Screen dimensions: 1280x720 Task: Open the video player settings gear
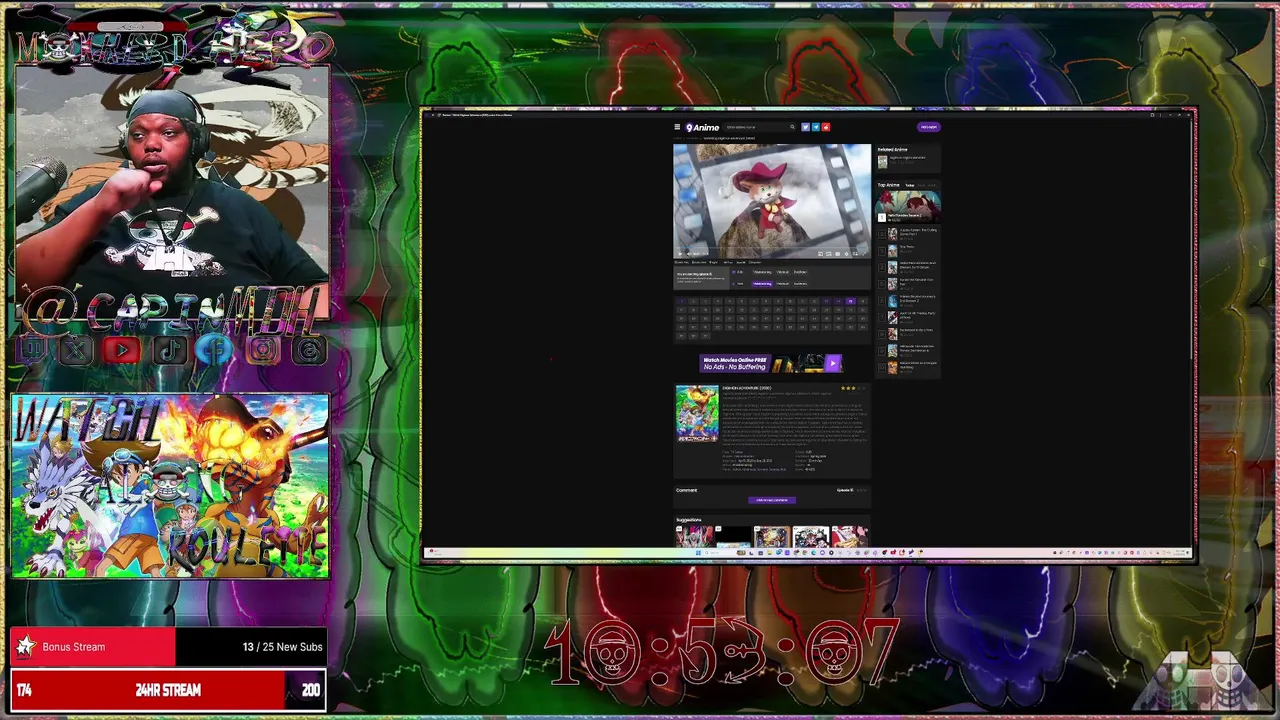846,254
